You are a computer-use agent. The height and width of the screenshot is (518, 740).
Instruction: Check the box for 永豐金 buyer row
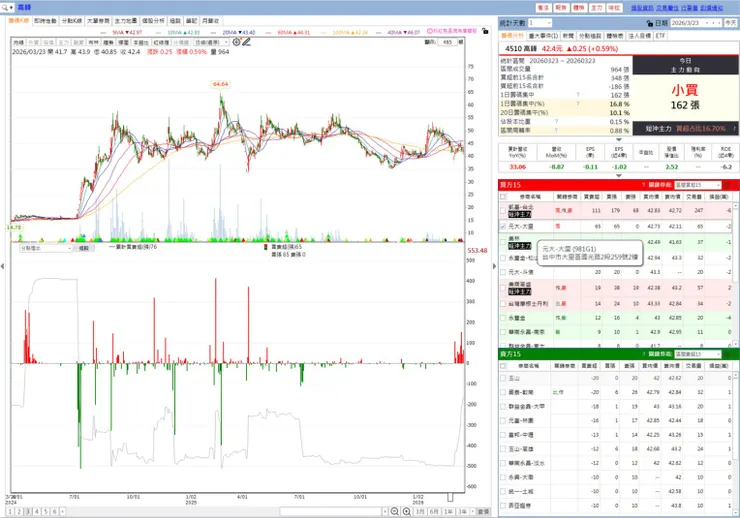tap(503, 318)
